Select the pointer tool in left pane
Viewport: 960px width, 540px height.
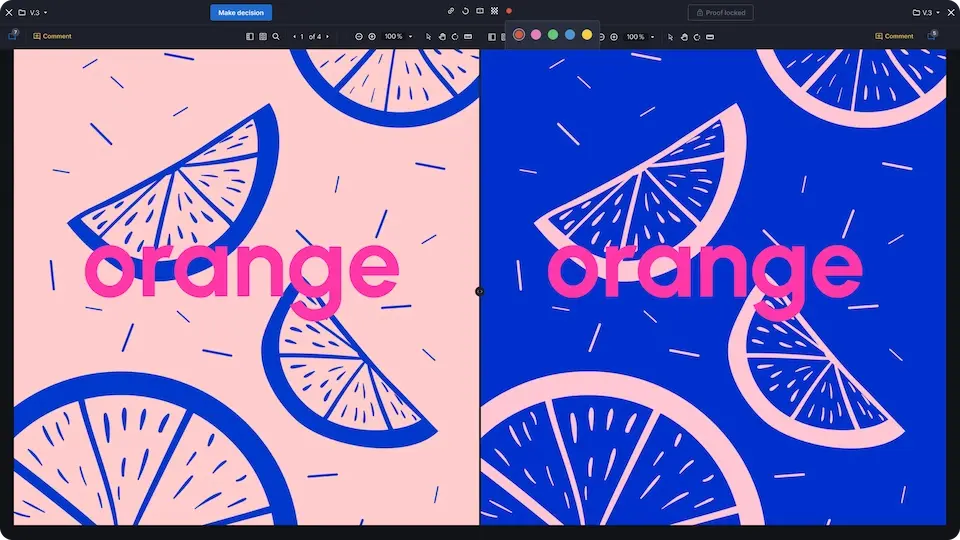pyautogui.click(x=428, y=36)
